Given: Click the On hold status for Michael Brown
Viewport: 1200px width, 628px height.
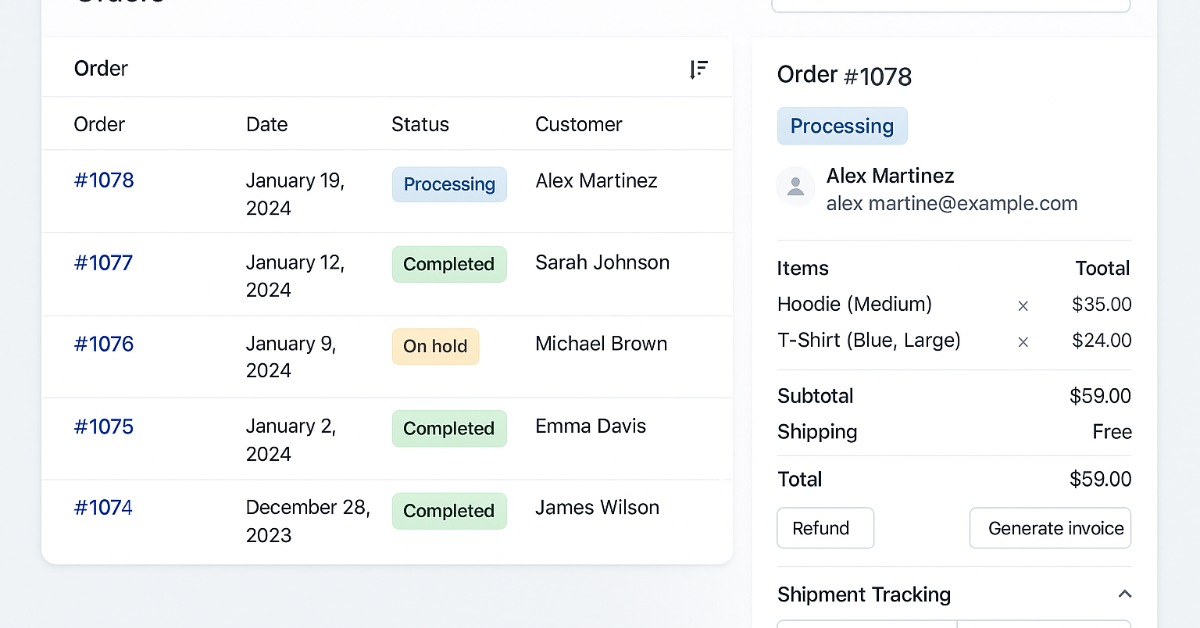Looking at the screenshot, I should coord(435,346).
